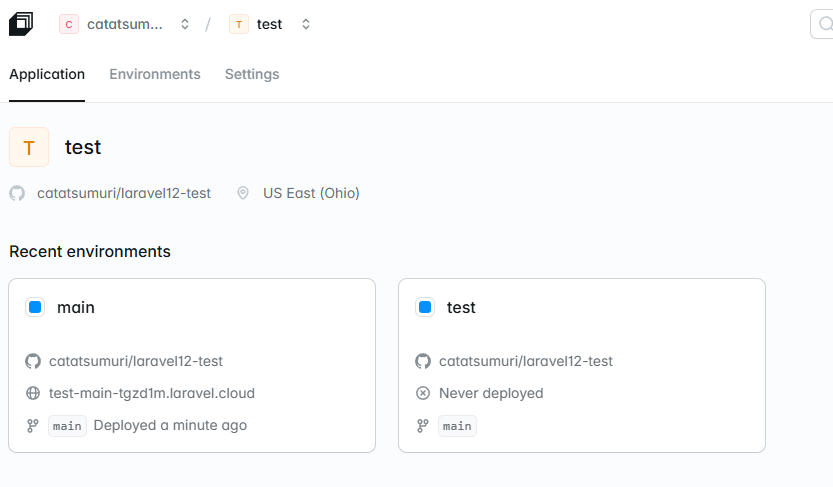Click blue status square on test environment
The height and width of the screenshot is (487, 833).
click(x=425, y=308)
